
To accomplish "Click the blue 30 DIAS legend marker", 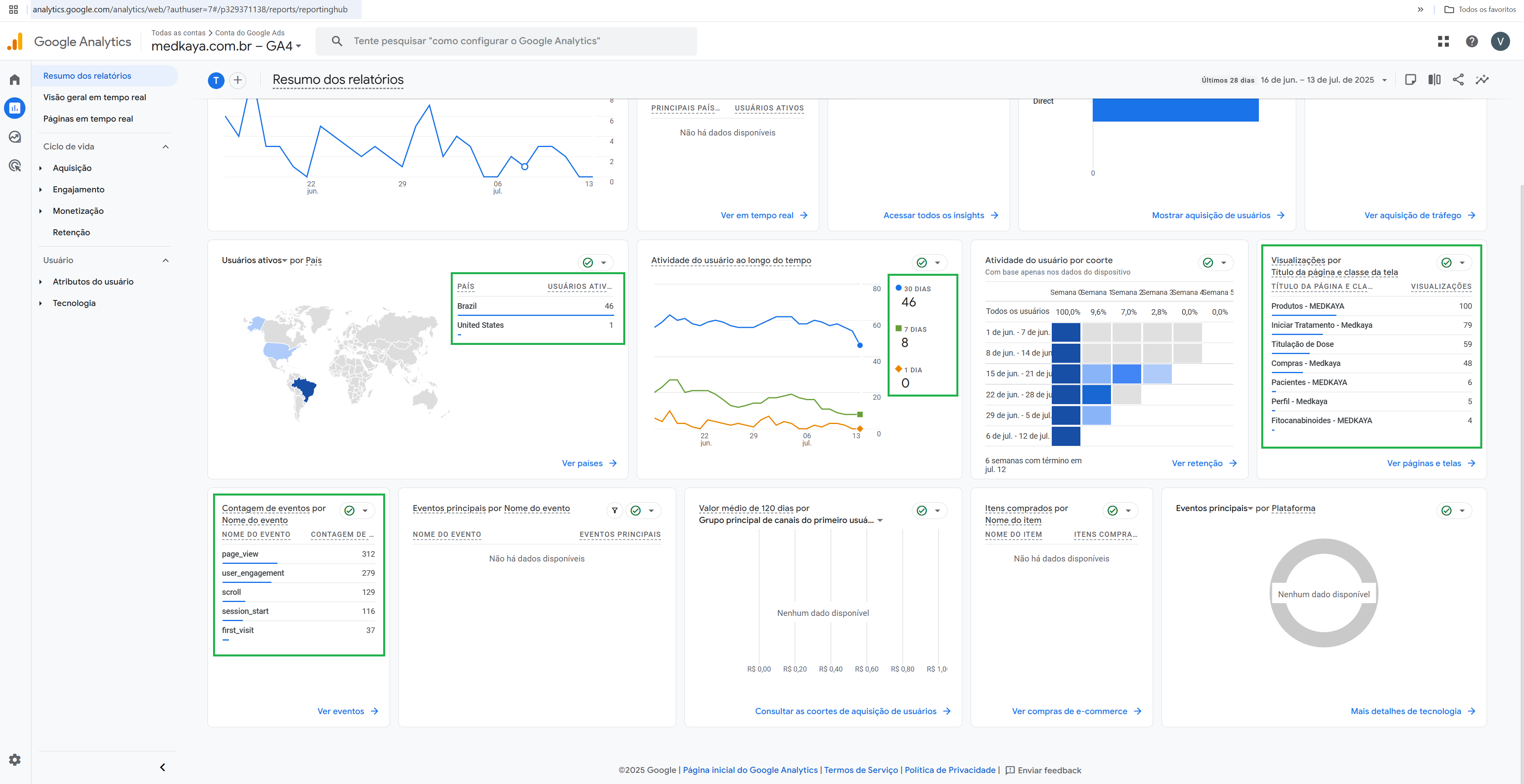I will 899,288.
